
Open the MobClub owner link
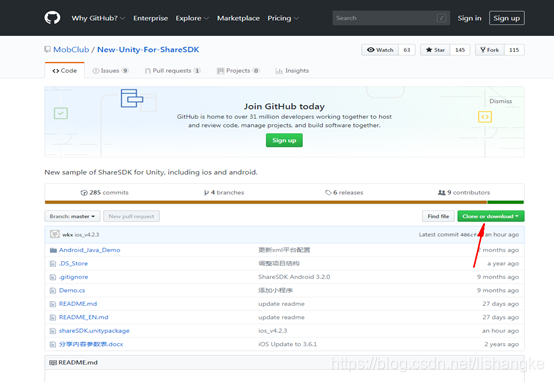click(71, 49)
